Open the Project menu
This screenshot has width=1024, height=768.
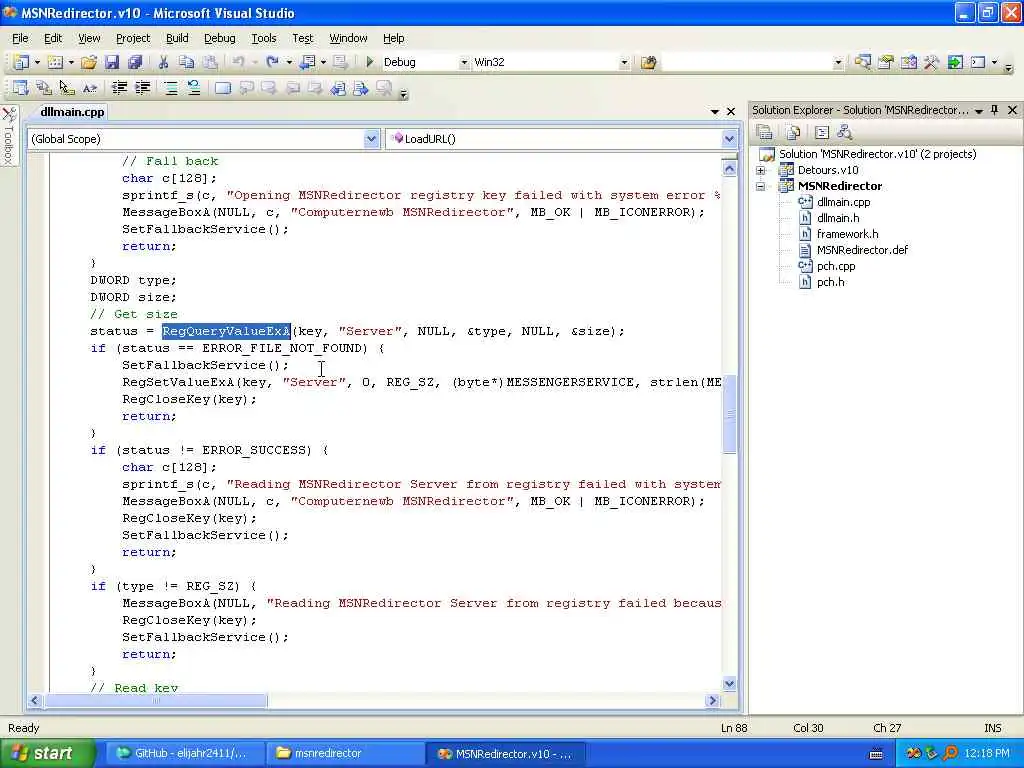pyautogui.click(x=133, y=38)
